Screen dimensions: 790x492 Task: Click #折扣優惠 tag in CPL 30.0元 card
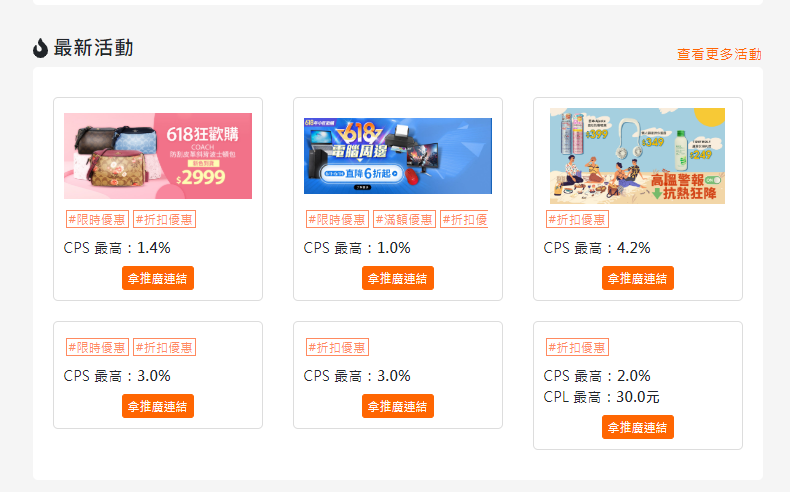pyautogui.click(x=577, y=347)
